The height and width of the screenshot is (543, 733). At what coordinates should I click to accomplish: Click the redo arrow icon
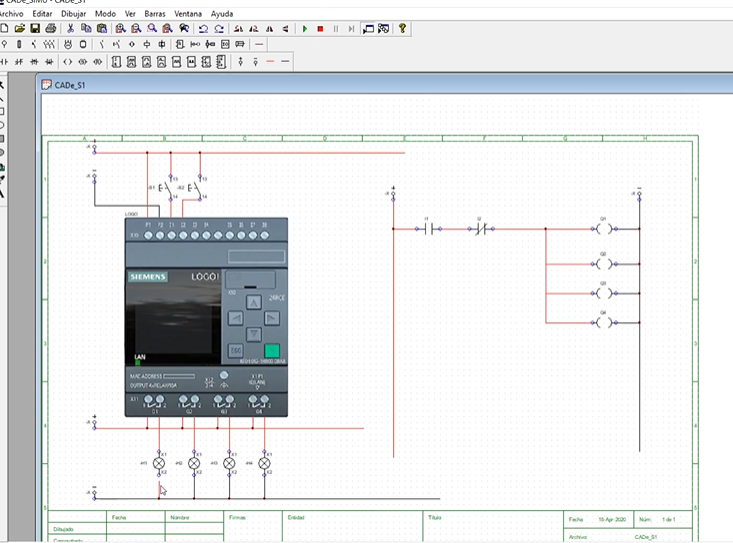tap(219, 29)
